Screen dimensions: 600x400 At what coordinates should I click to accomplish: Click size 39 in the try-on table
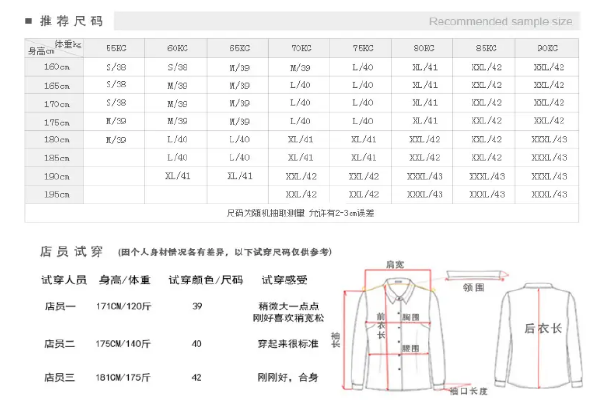click(x=197, y=306)
